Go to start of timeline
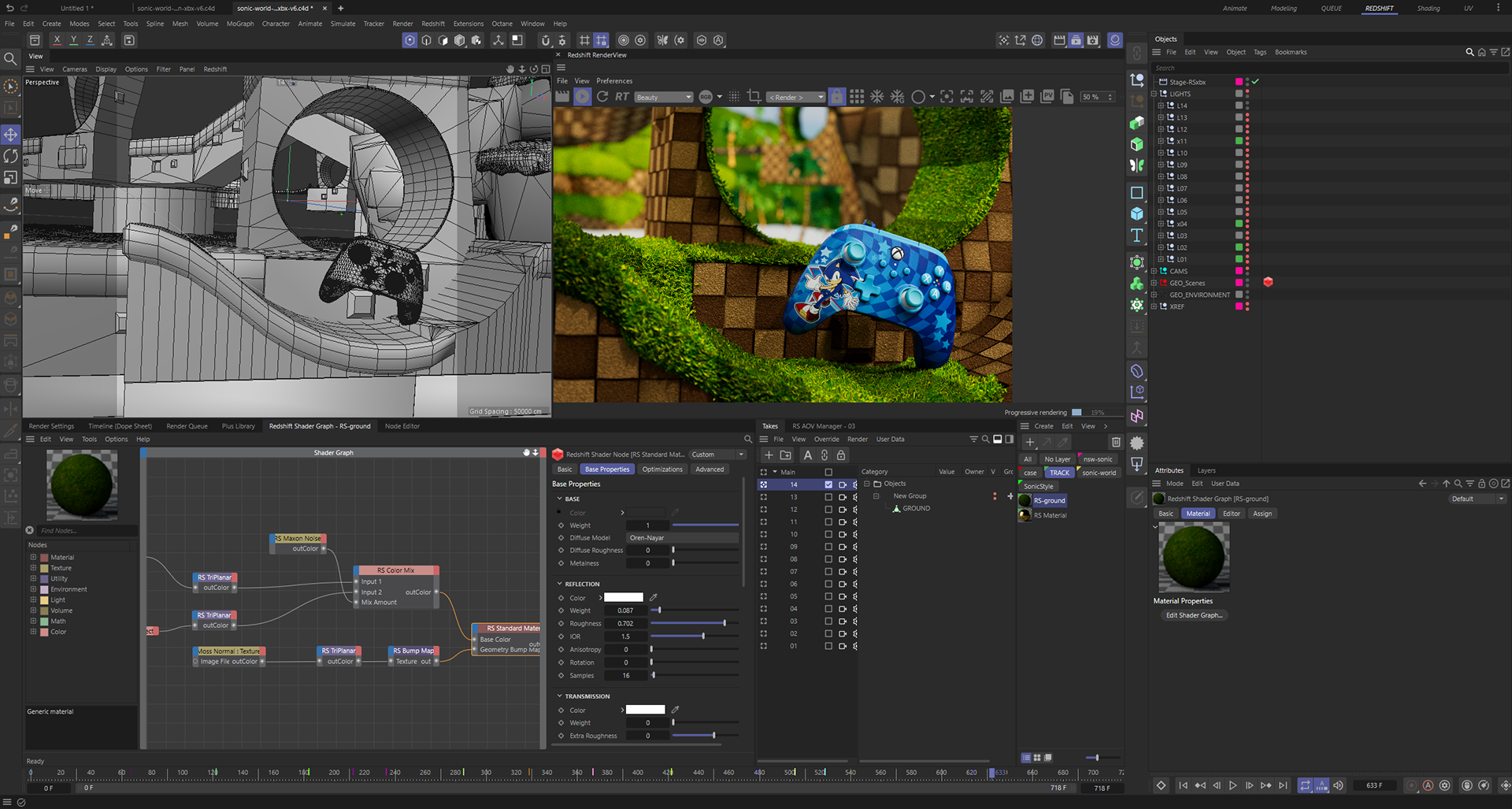Image resolution: width=1512 pixels, height=809 pixels. (x=1183, y=785)
